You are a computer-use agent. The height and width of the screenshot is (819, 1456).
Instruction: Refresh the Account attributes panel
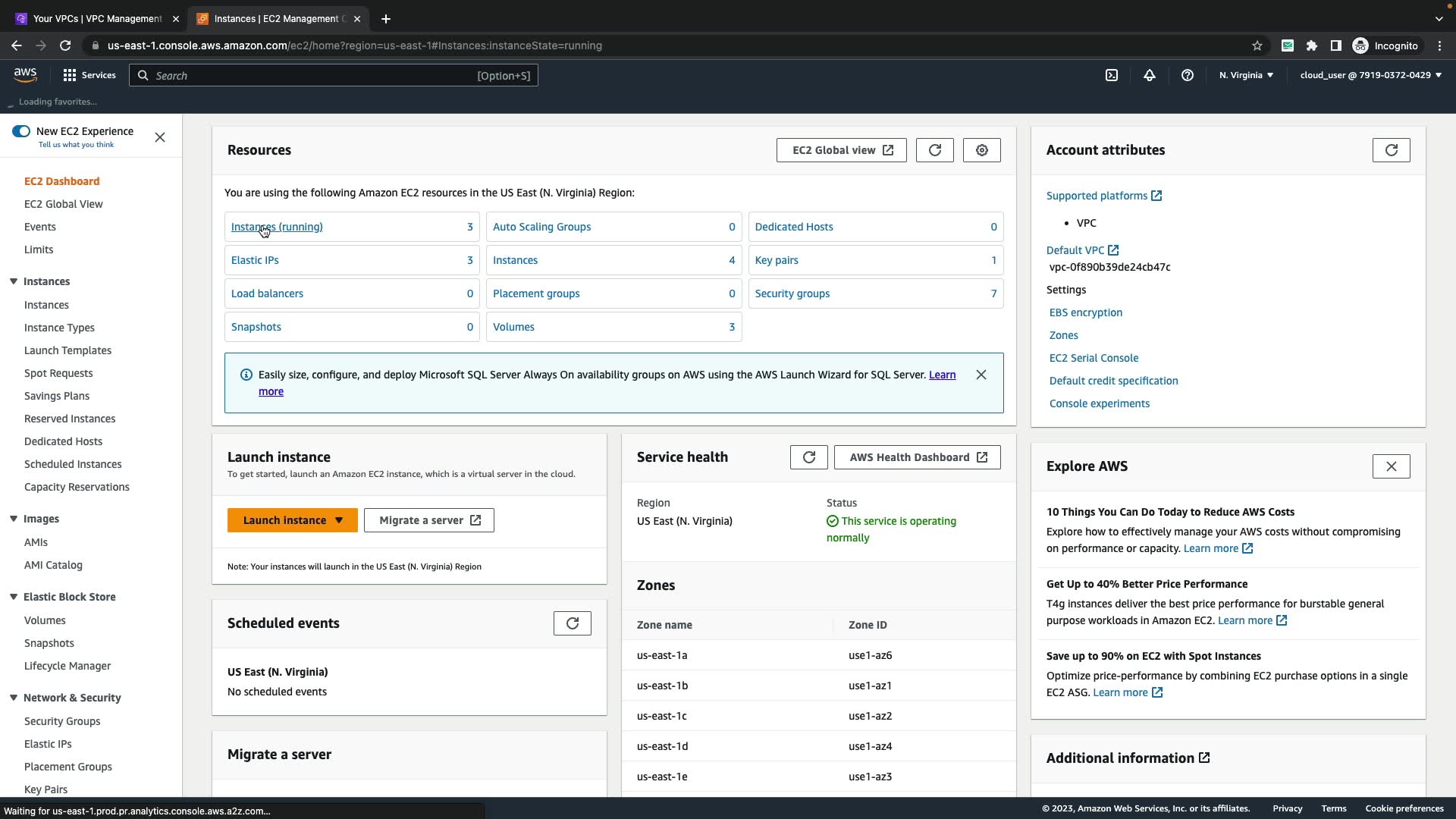[1391, 150]
